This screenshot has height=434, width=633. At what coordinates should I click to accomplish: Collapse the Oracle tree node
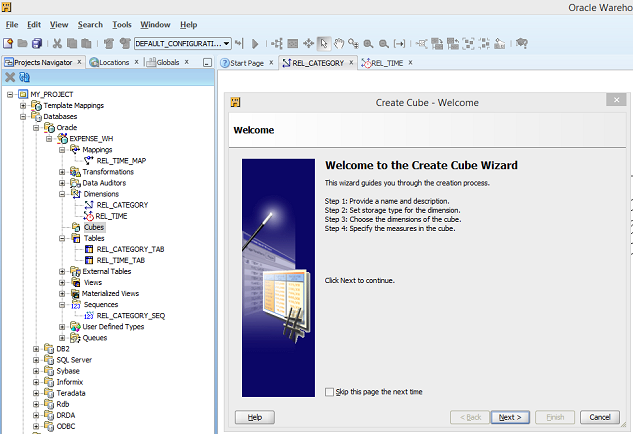36,128
